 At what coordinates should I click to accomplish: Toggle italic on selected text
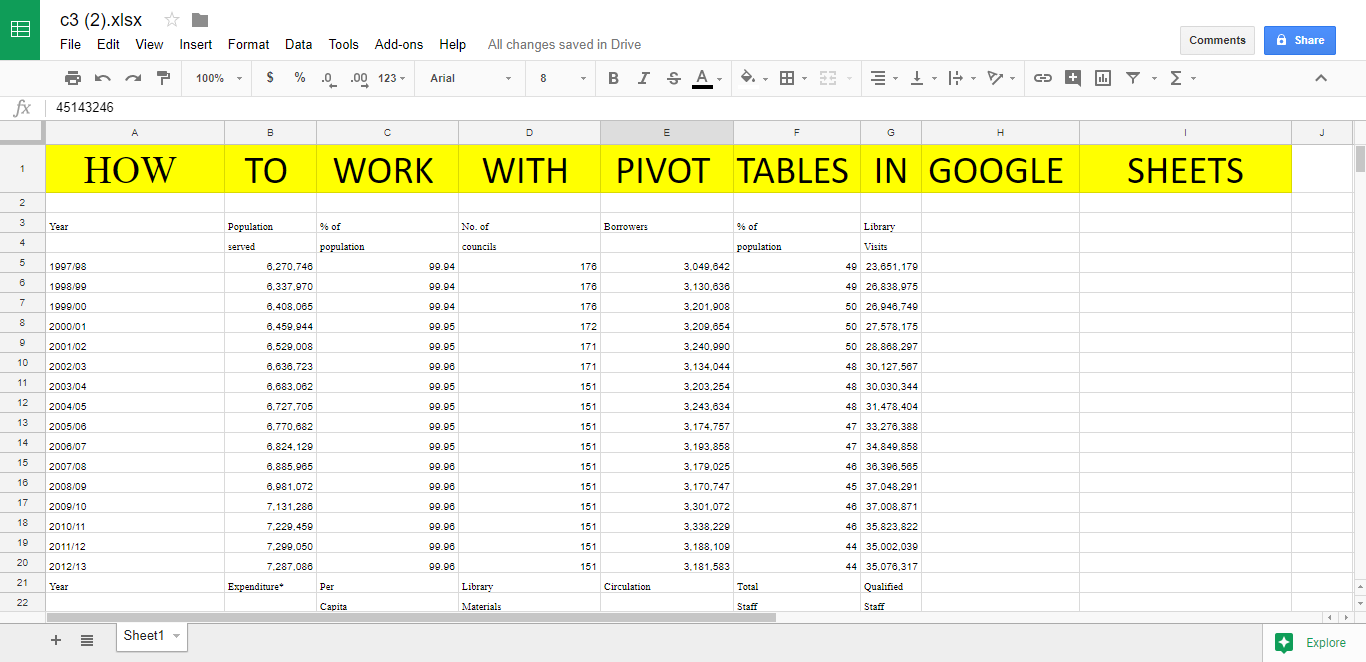pyautogui.click(x=643, y=78)
